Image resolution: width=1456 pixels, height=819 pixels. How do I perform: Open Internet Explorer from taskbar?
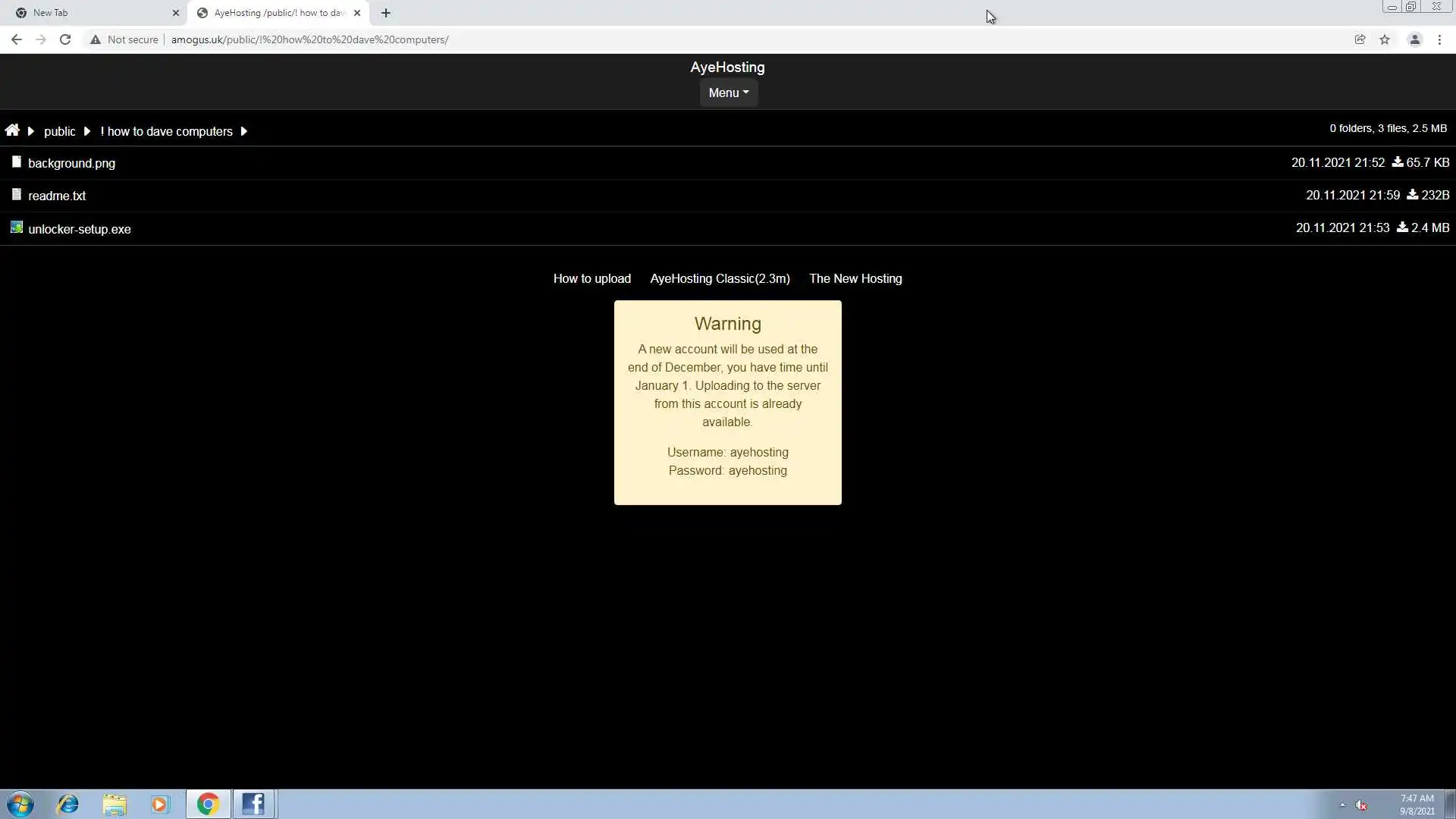pyautogui.click(x=68, y=804)
